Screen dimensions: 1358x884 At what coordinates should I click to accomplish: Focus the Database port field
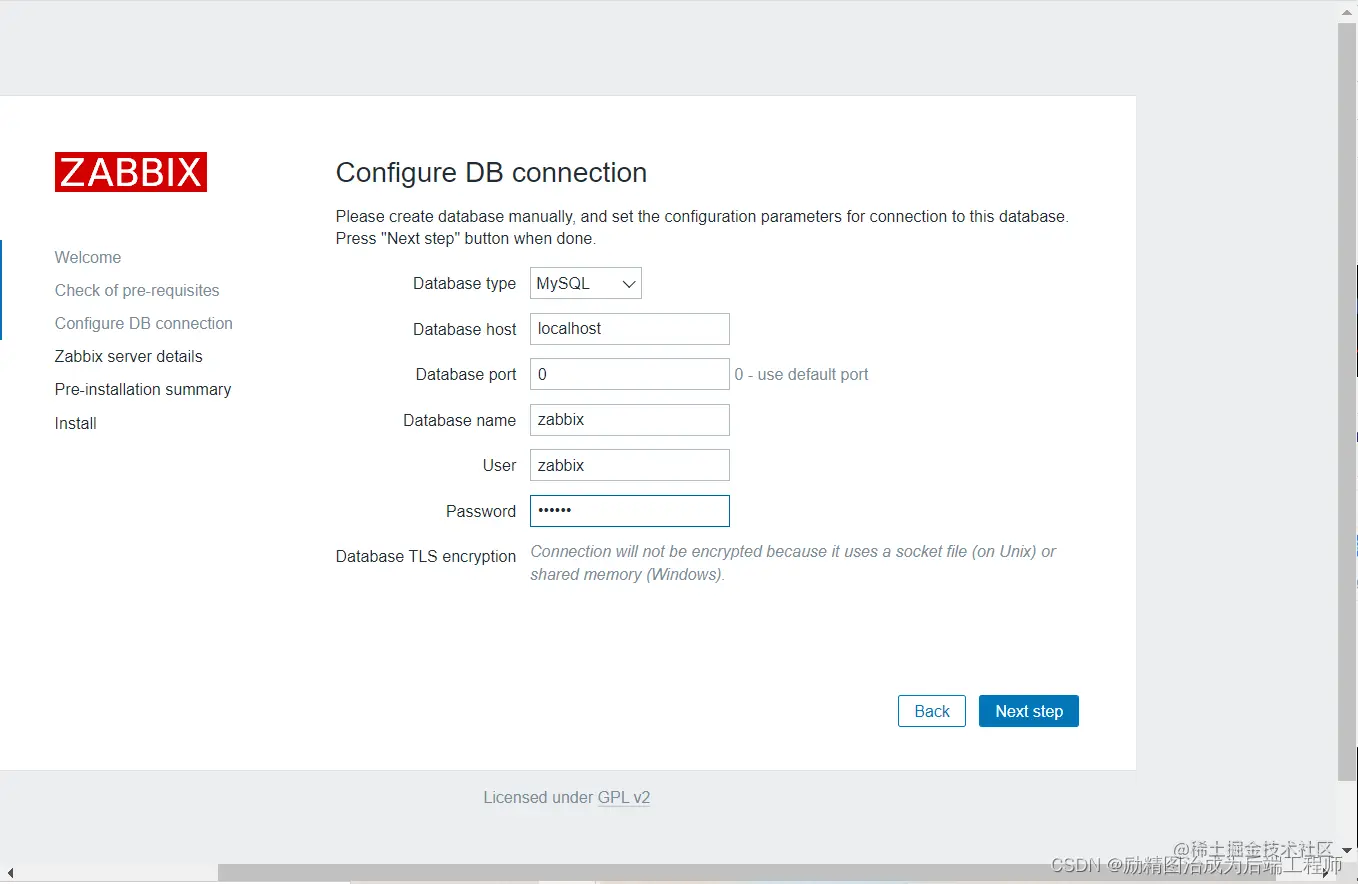(630, 374)
